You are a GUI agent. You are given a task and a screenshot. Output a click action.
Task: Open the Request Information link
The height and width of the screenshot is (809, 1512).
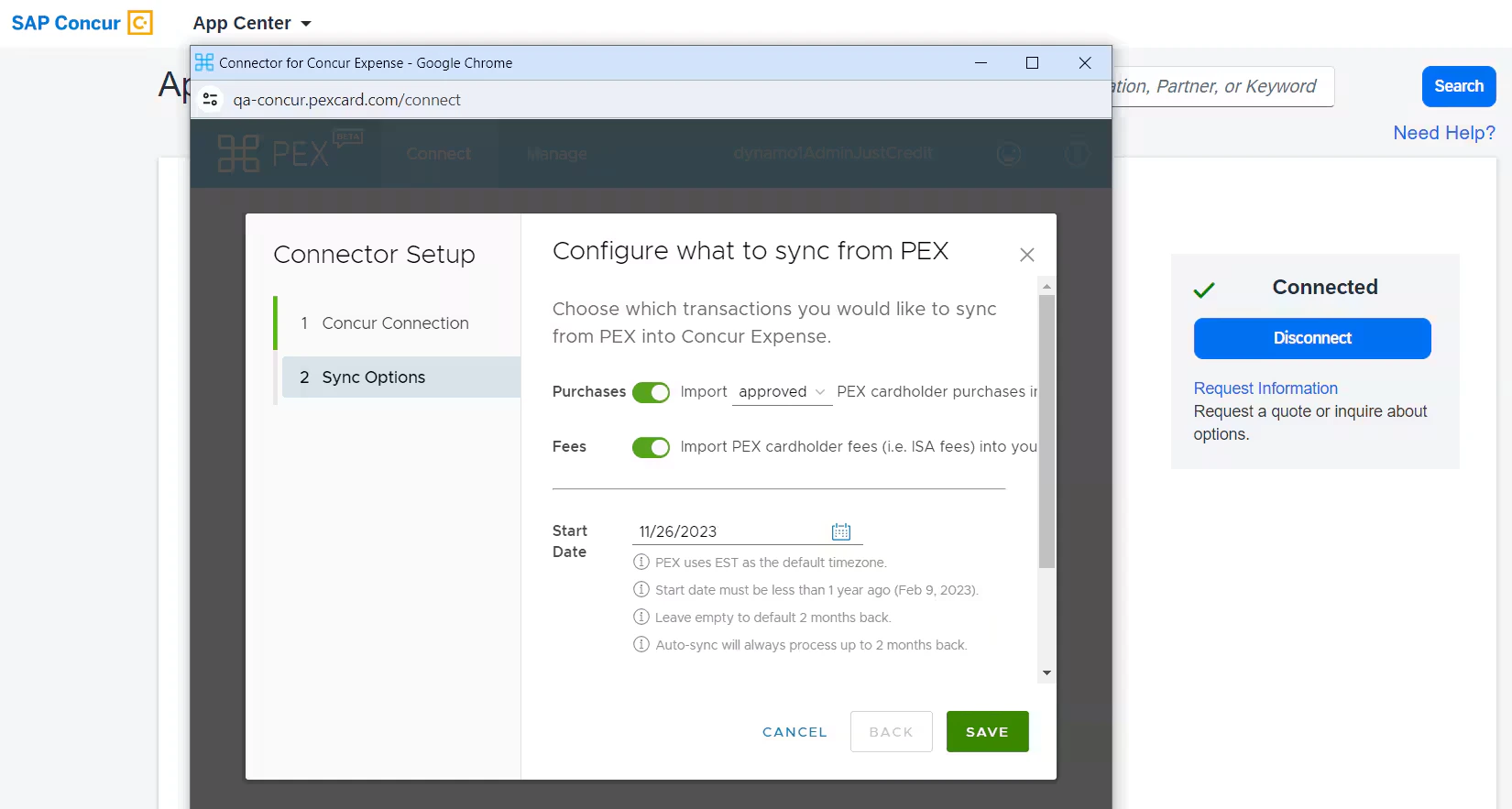[1265, 388]
